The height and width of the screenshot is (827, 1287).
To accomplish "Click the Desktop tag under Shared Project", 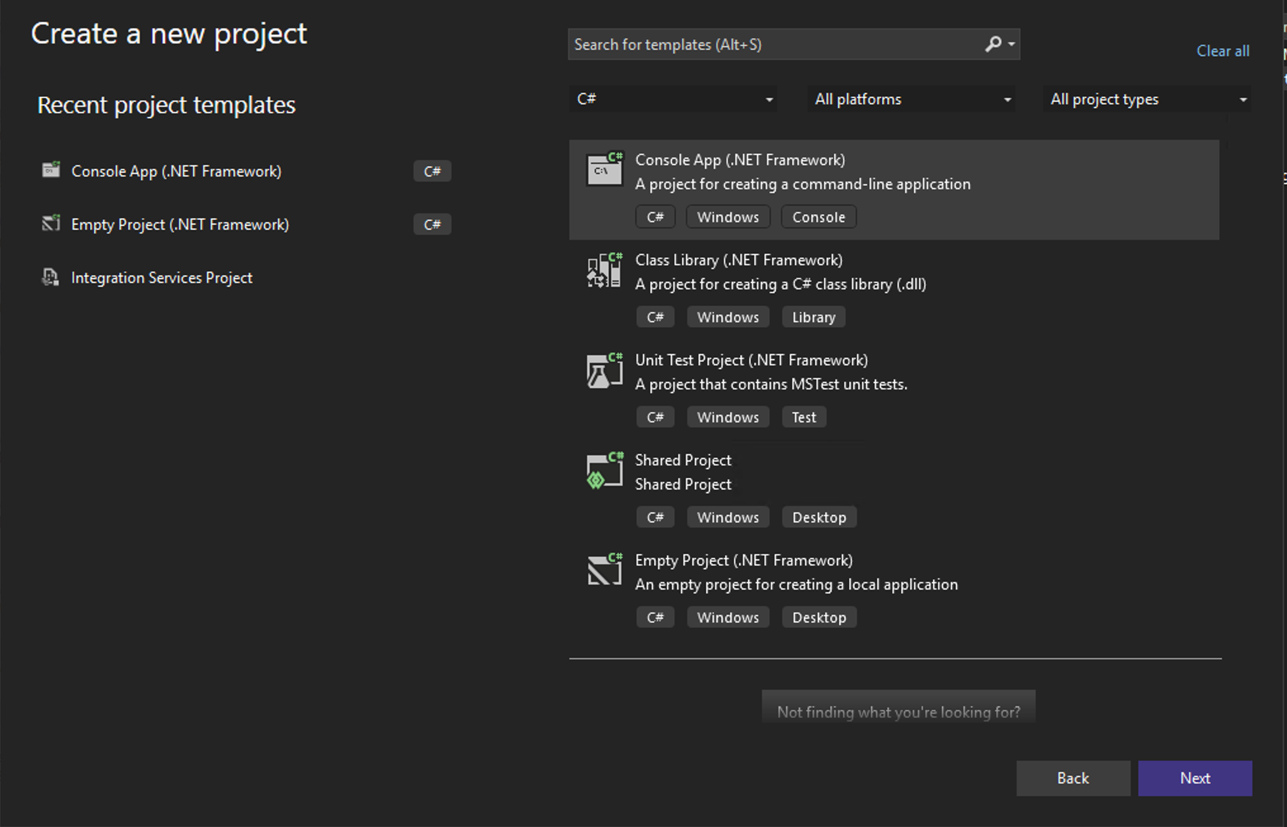I will coord(819,517).
